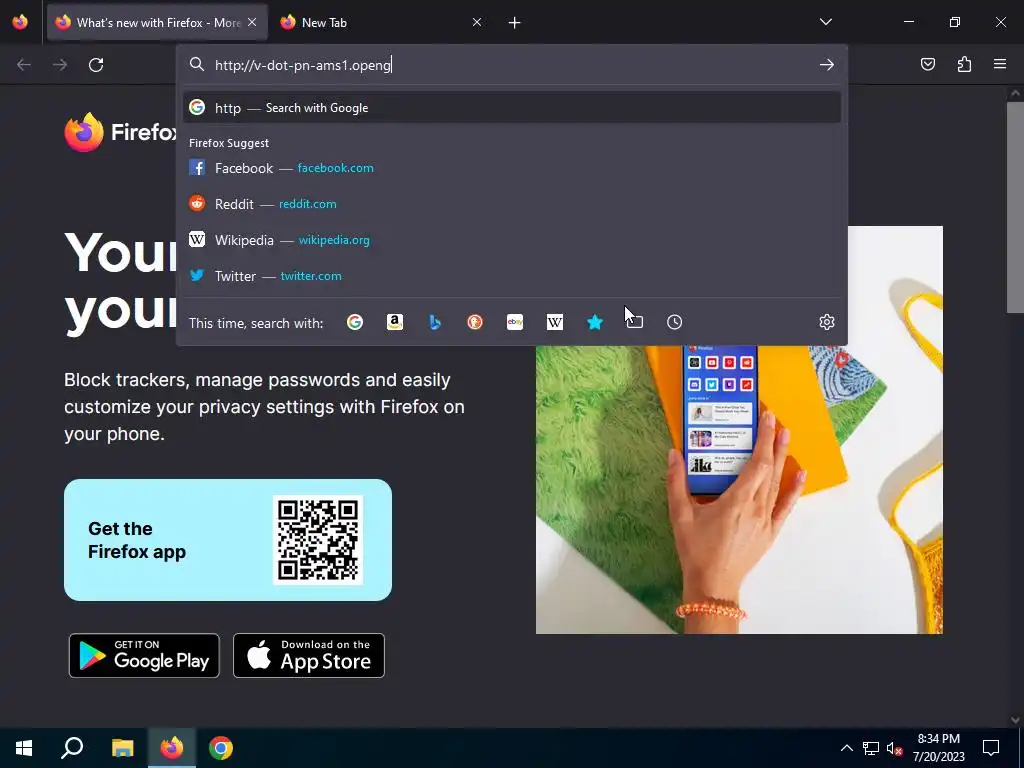Open the Save to Pocket icon
The image size is (1024, 768).
(927, 65)
